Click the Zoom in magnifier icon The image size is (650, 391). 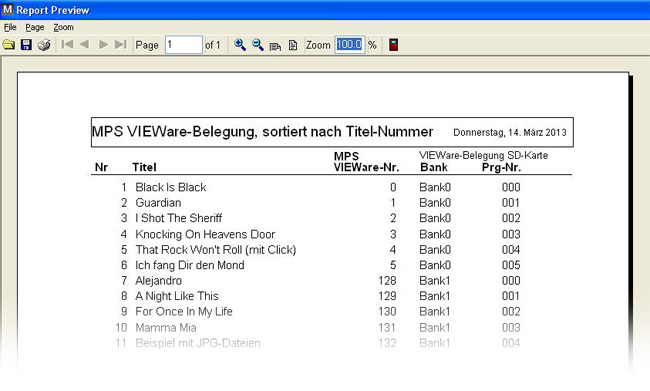point(240,44)
